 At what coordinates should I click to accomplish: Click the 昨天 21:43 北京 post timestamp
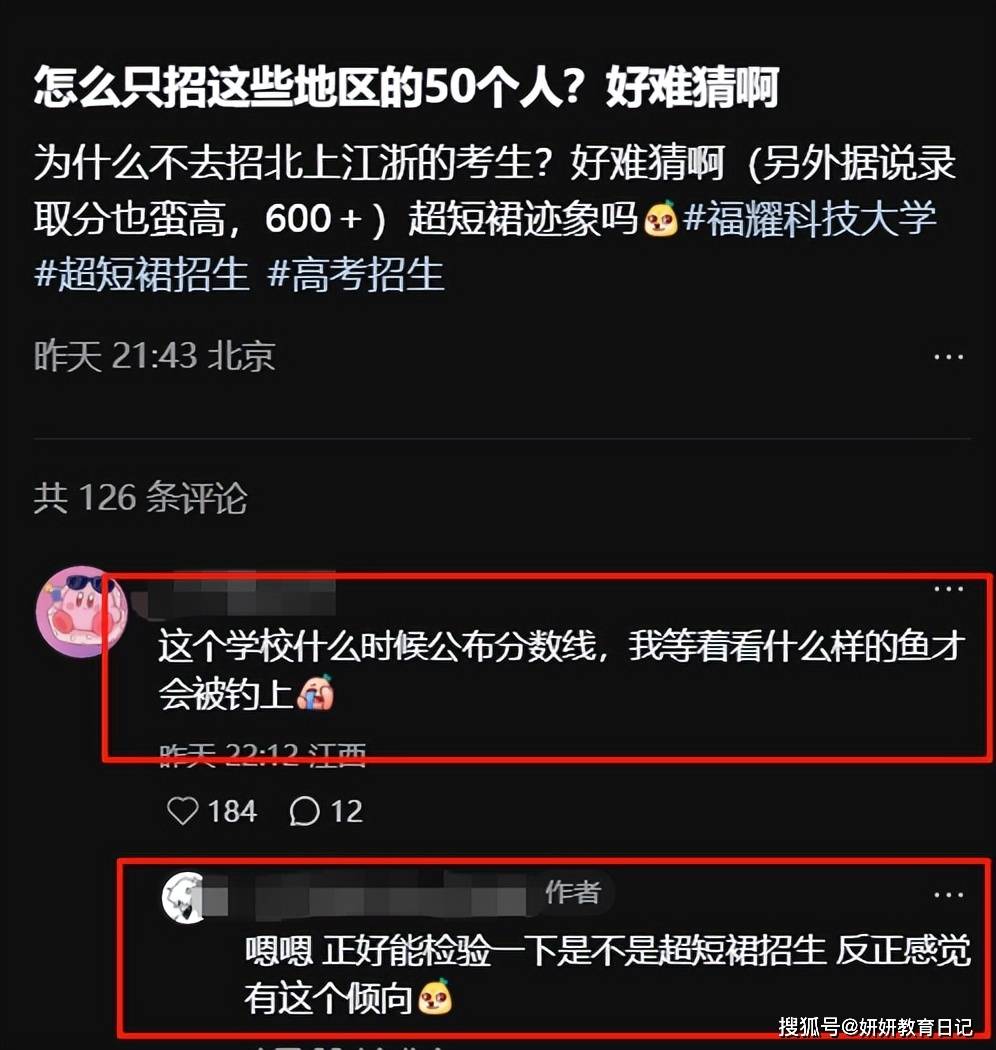point(155,356)
